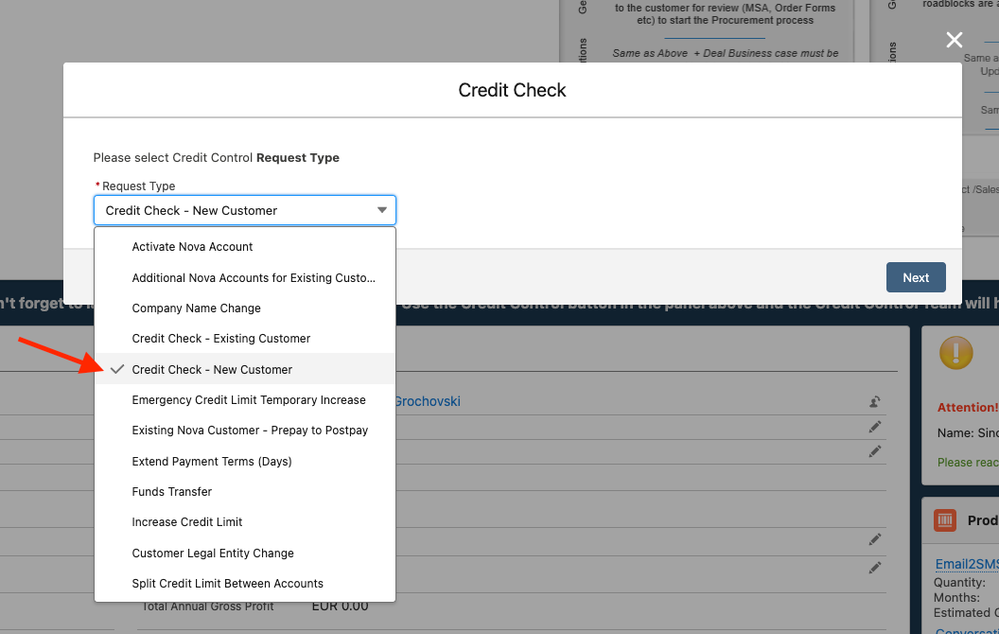Choose Activate Nova Account option

pyautogui.click(x=245, y=247)
